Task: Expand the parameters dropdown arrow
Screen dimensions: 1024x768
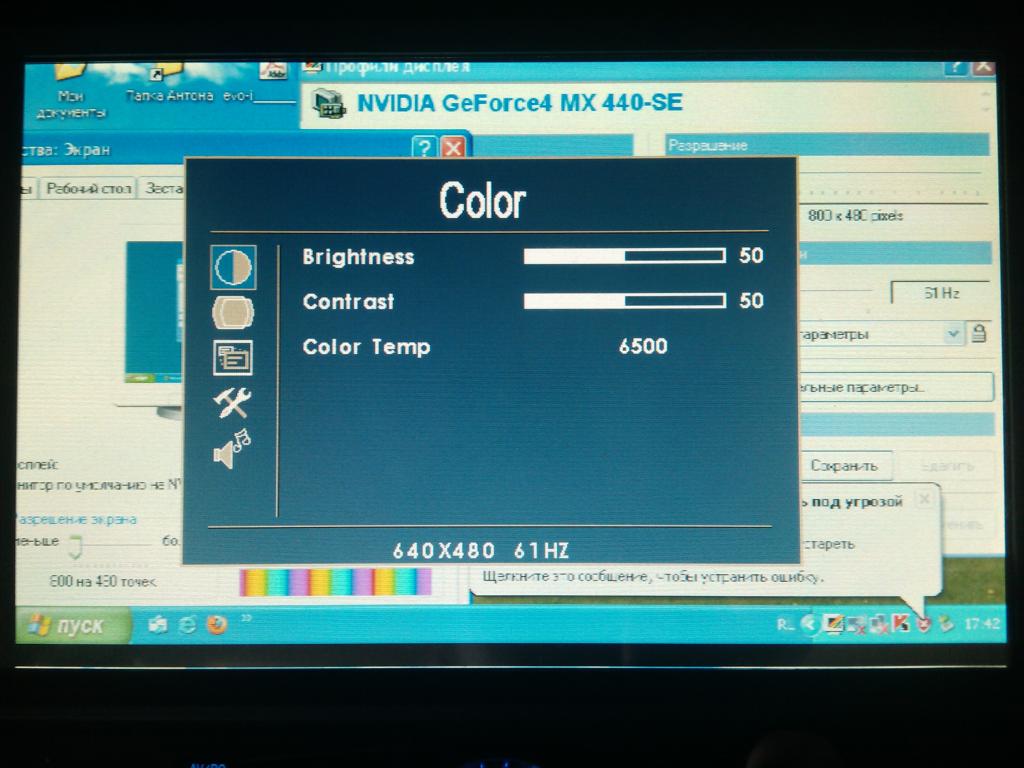Action: [953, 334]
